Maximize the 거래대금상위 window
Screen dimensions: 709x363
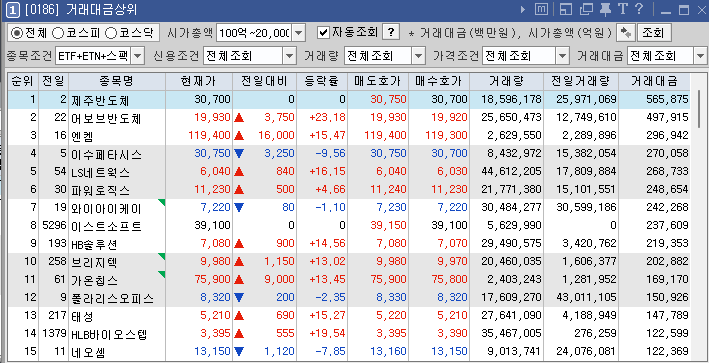[684, 10]
